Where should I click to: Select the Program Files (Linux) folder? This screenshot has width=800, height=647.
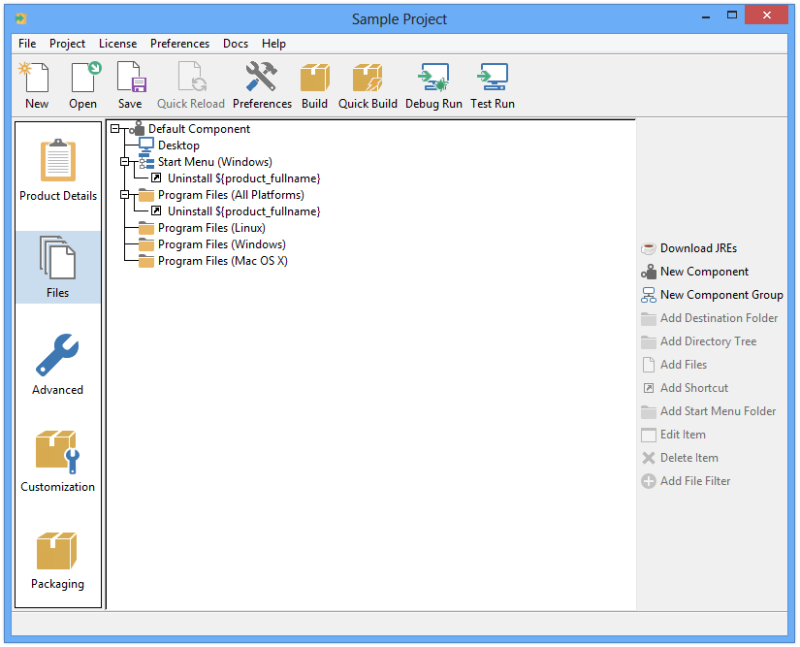point(212,228)
